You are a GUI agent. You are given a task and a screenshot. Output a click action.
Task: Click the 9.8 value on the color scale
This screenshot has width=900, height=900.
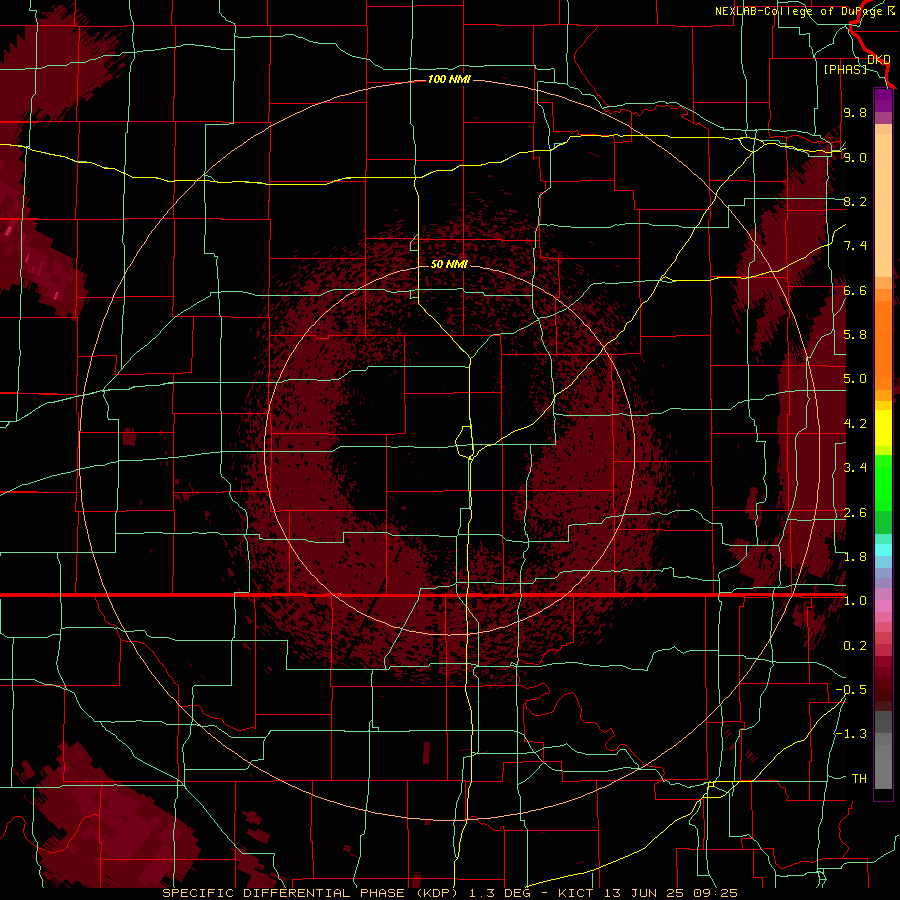pyautogui.click(x=855, y=112)
